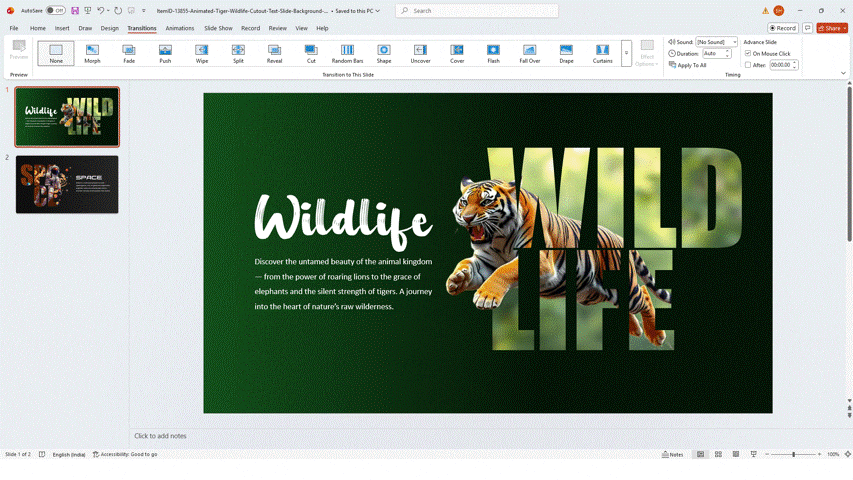Screen dimensions: 853x480
Task: Click English (India) language indicator
Action: click(x=69, y=454)
